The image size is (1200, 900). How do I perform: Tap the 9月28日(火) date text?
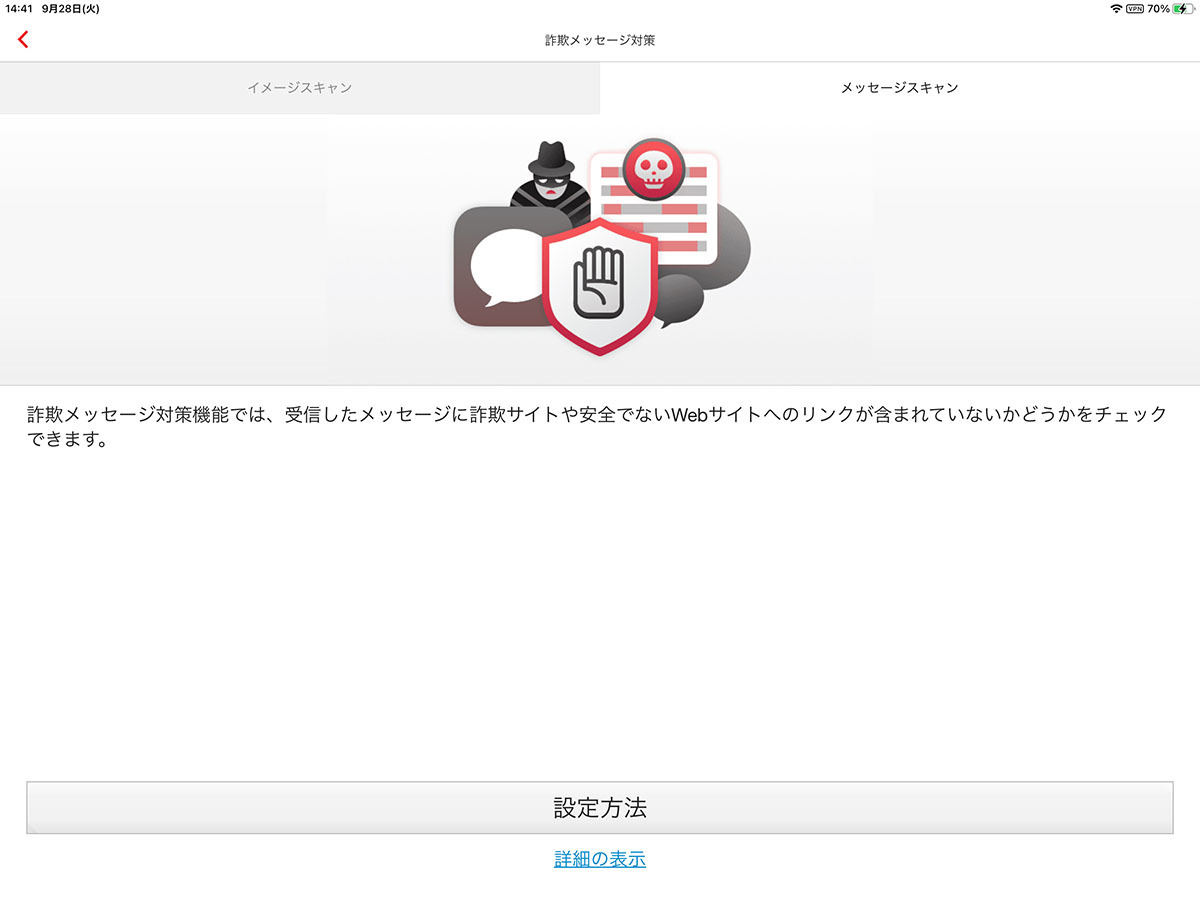coord(71,9)
